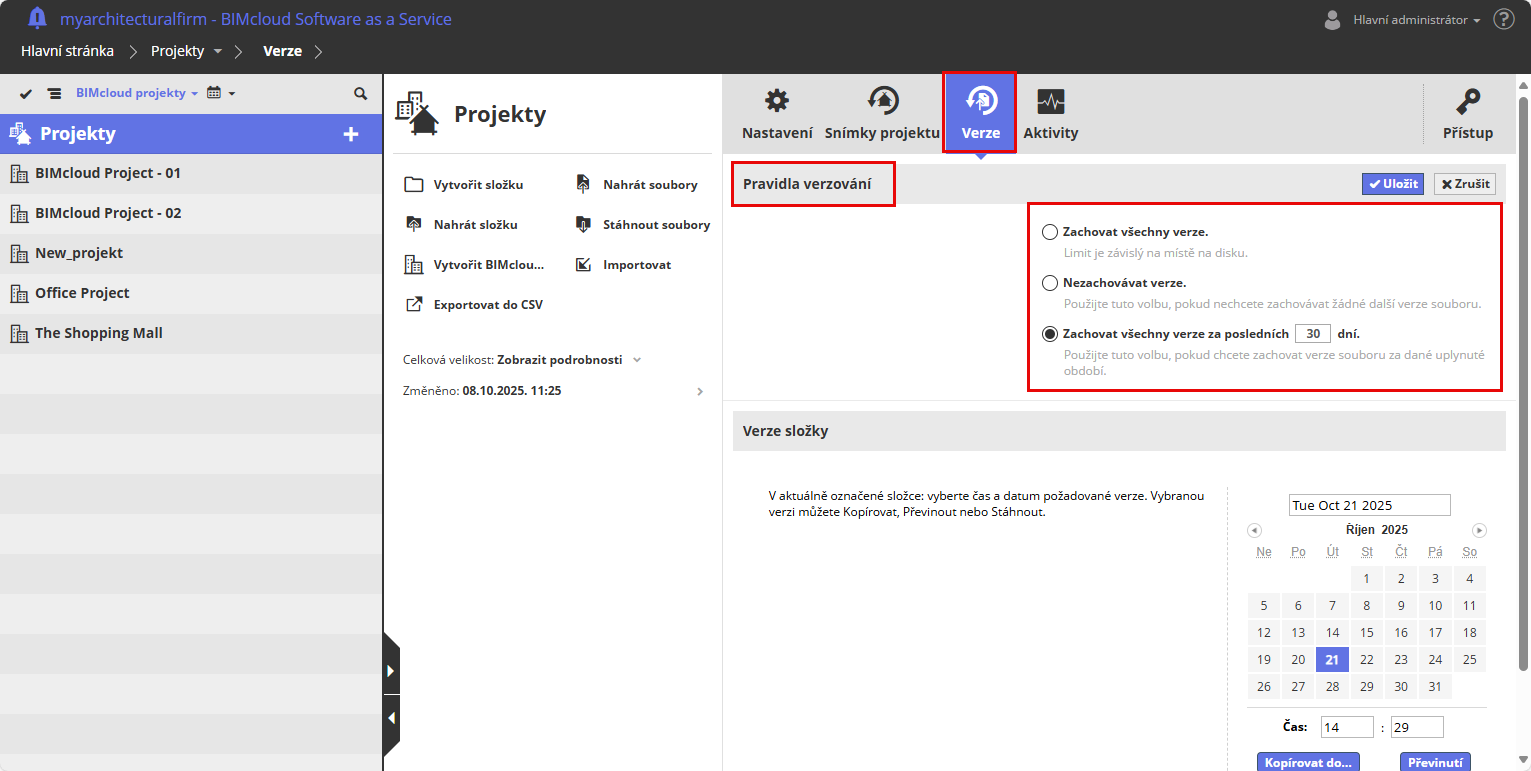Viewport: 1531px width, 771px height.
Task: Open the Aktivity tab
Action: (1051, 112)
